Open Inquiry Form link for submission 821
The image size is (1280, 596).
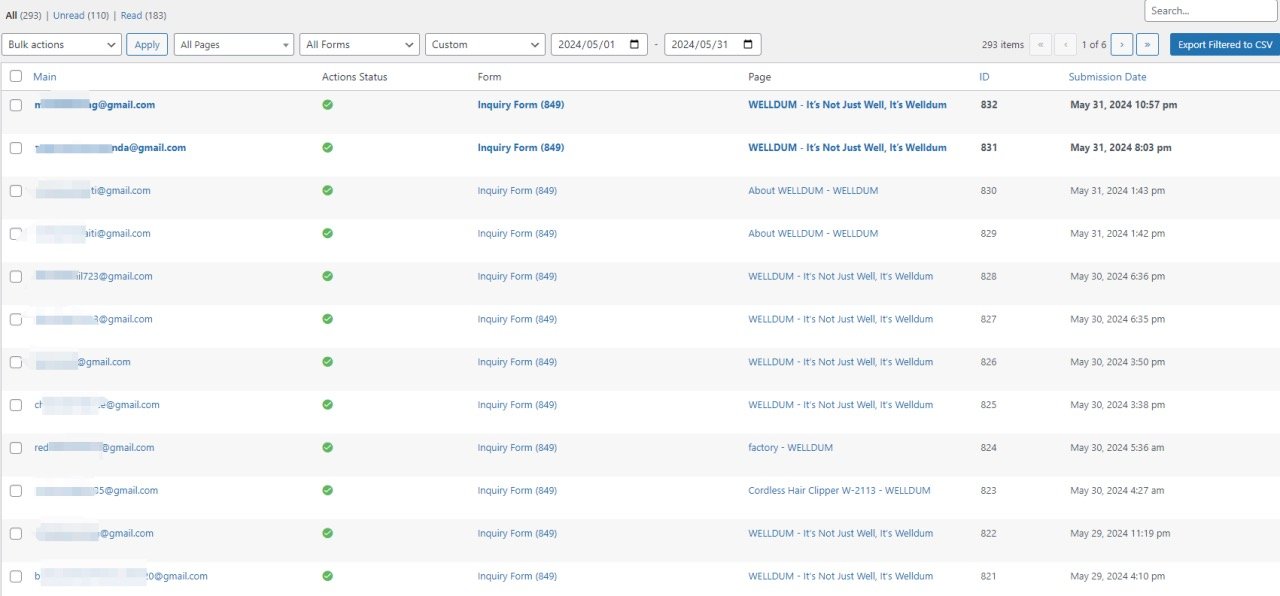517,576
